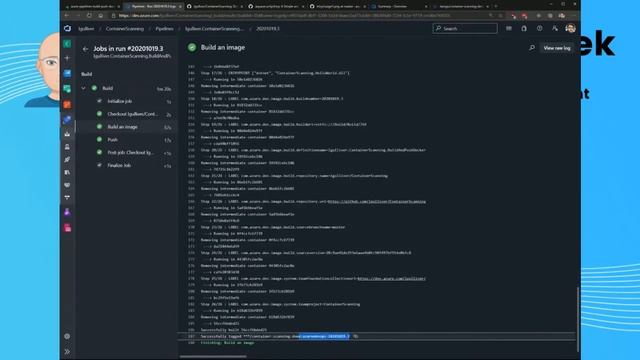Click the Build an image log heading
Image resolution: width=640 pixels, height=360 pixels.
point(223,48)
